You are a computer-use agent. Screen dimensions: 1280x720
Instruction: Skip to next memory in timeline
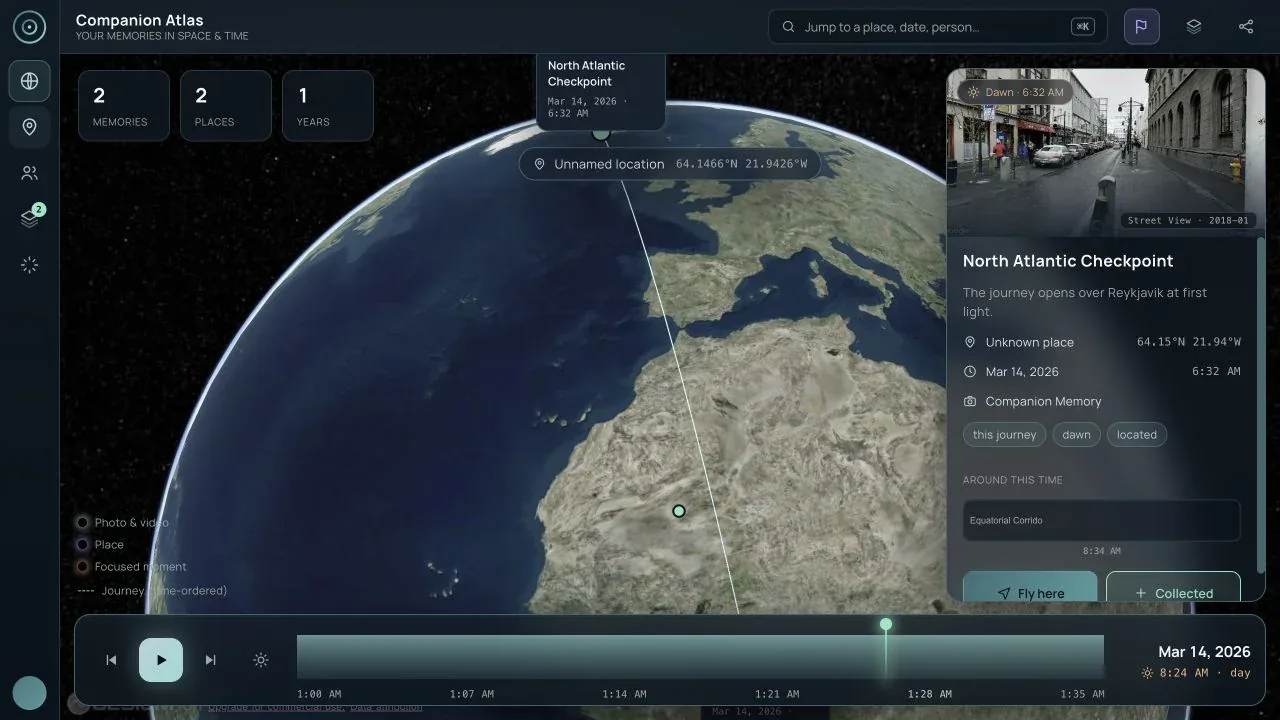point(211,660)
